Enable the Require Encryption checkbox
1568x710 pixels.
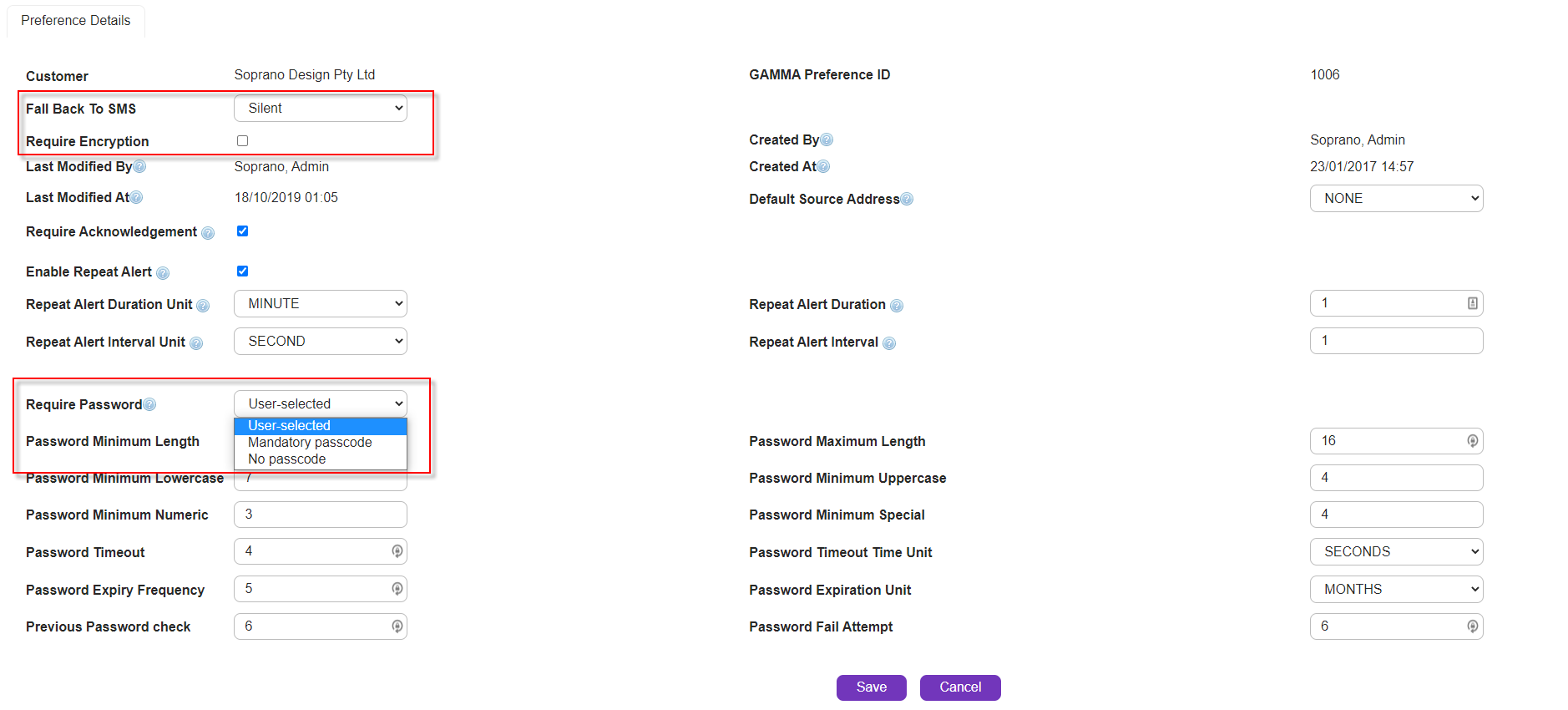click(x=242, y=141)
